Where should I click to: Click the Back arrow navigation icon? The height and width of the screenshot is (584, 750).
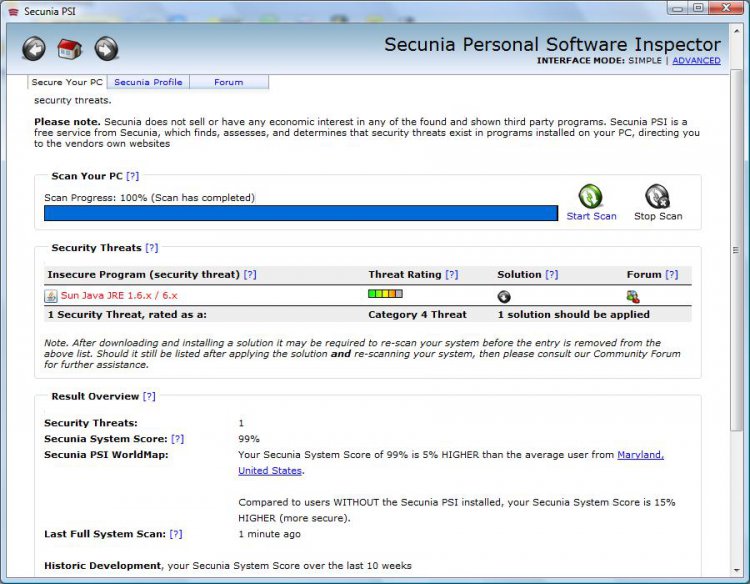(x=34, y=49)
